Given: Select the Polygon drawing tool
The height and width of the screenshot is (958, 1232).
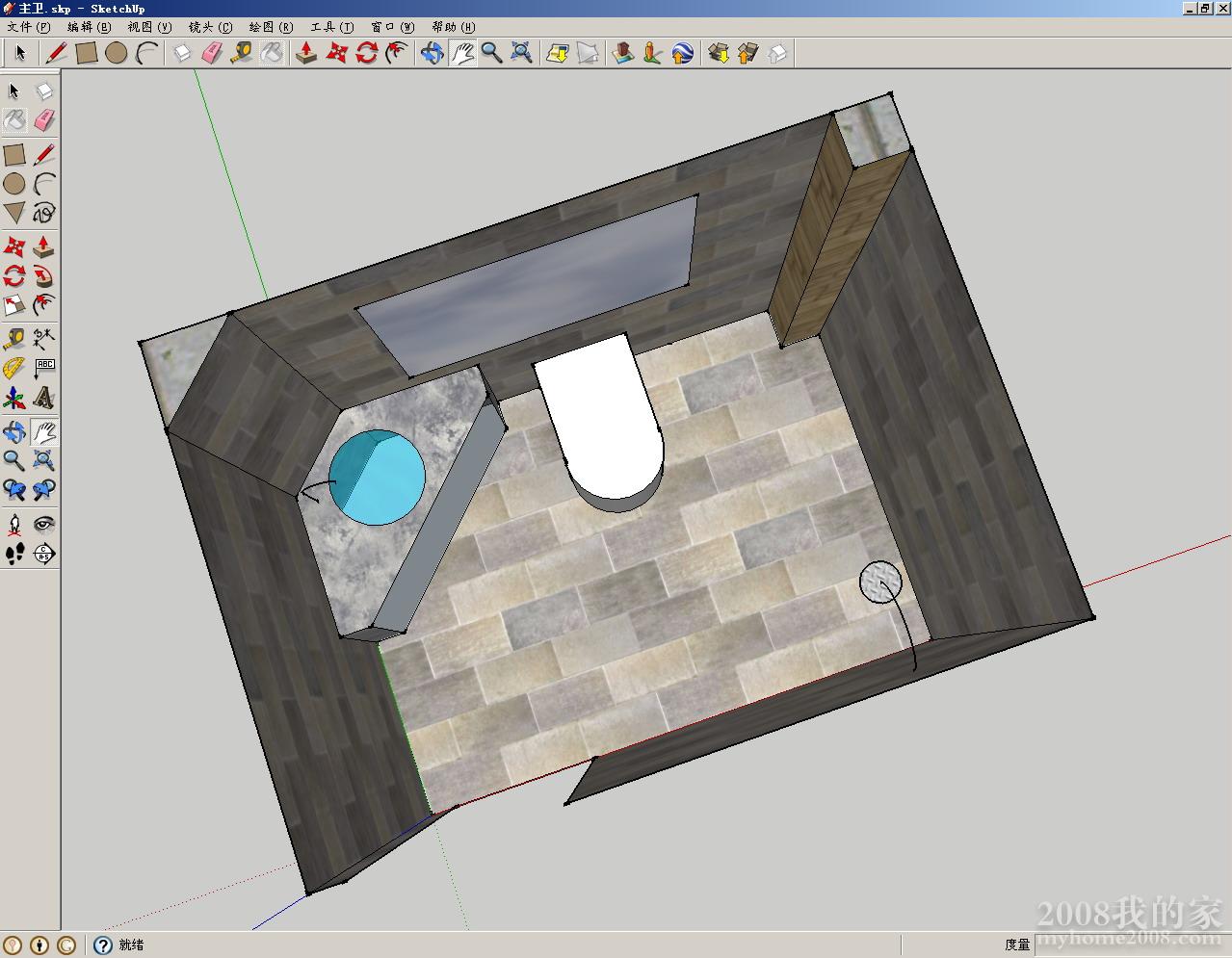Looking at the screenshot, I should [14, 212].
